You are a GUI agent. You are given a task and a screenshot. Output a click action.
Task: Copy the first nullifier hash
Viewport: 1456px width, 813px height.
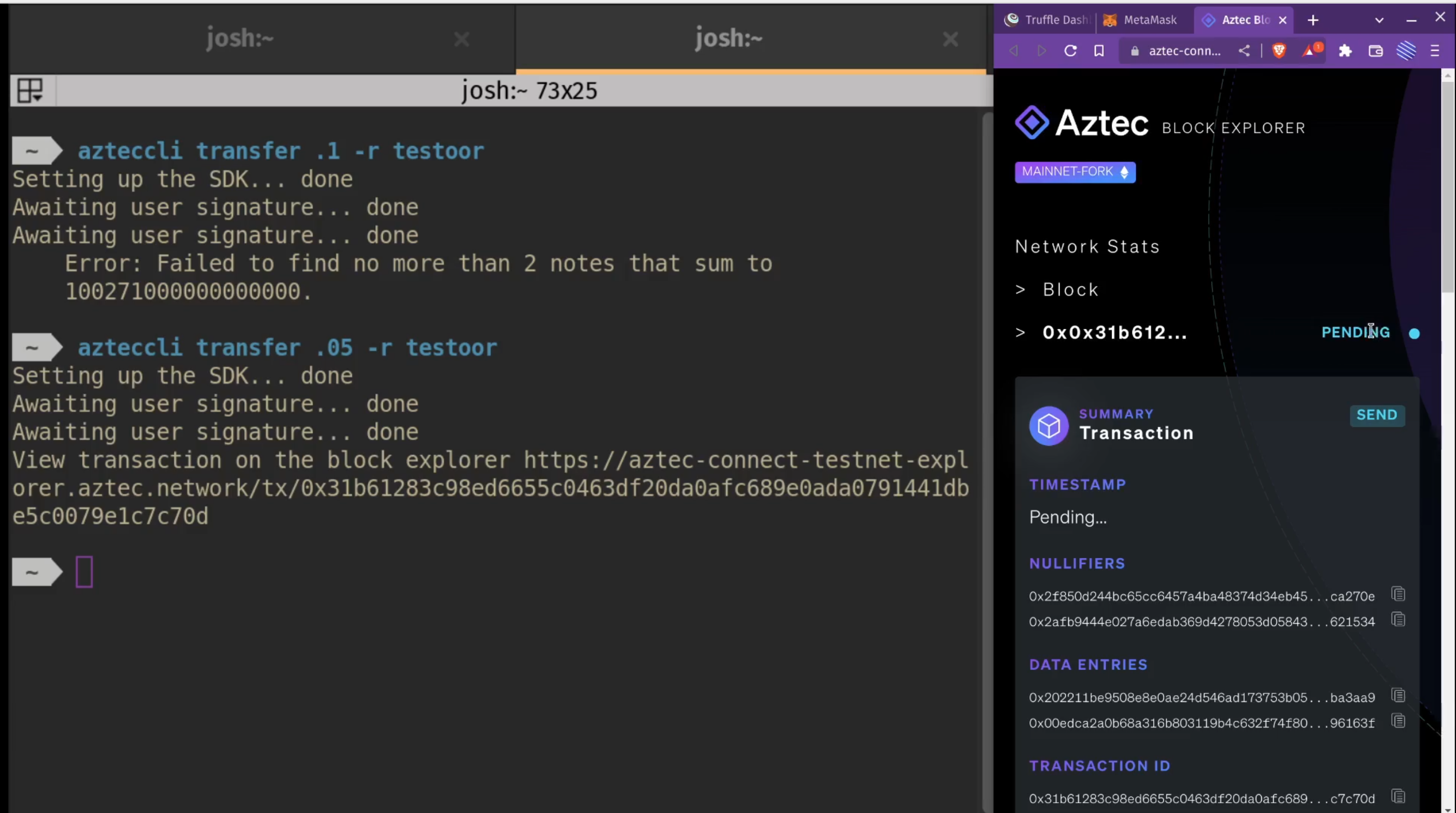click(x=1398, y=595)
